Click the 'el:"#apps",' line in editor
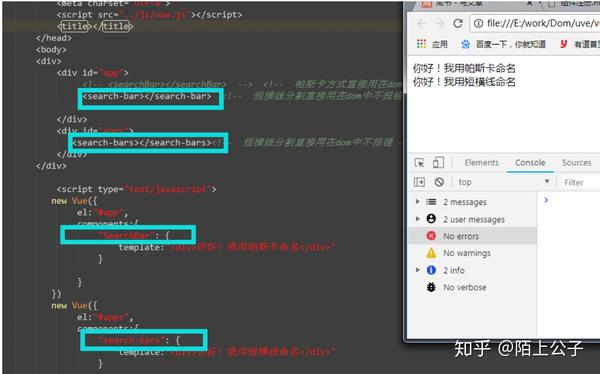The image size is (600, 374). coord(105,317)
